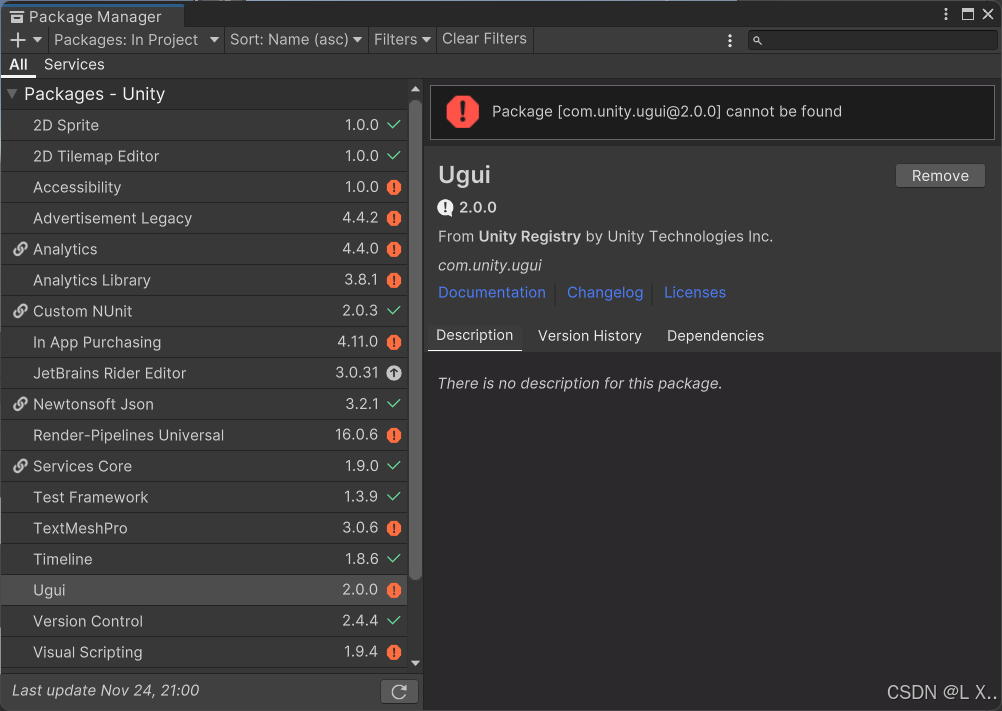Open the Changelog link
1002x711 pixels.
(x=605, y=293)
